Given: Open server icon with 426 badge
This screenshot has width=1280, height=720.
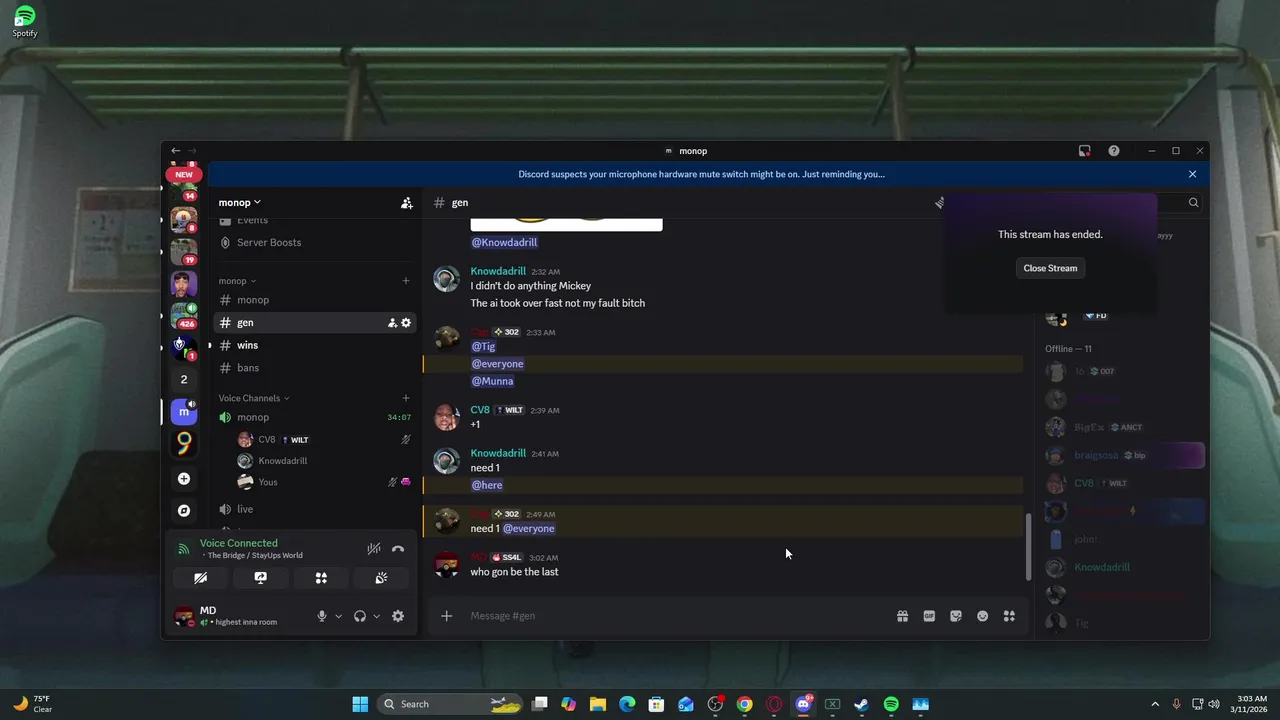Looking at the screenshot, I should tap(184, 316).
